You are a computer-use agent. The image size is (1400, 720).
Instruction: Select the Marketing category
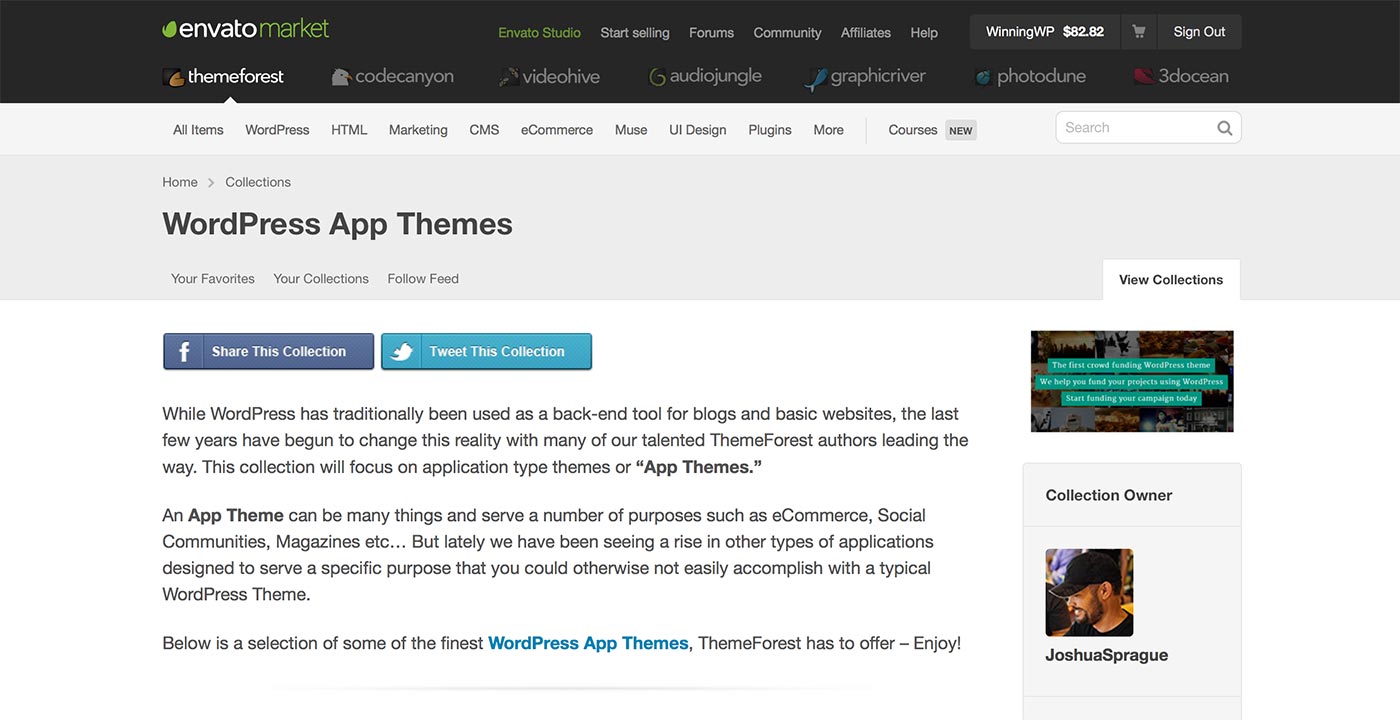(x=418, y=130)
